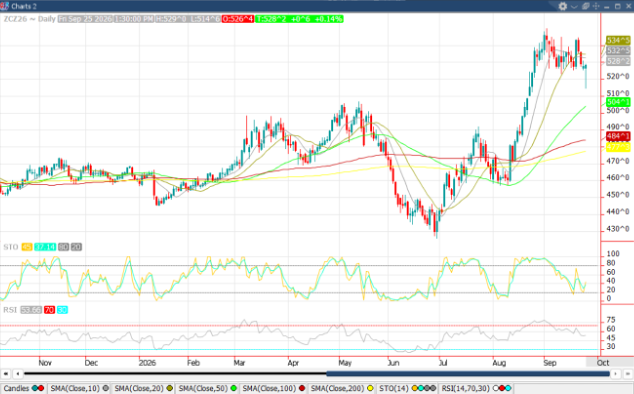The width and height of the screenshot is (634, 394).
Task: Select the SMA(Close,20) study tab
Action: click(143, 388)
